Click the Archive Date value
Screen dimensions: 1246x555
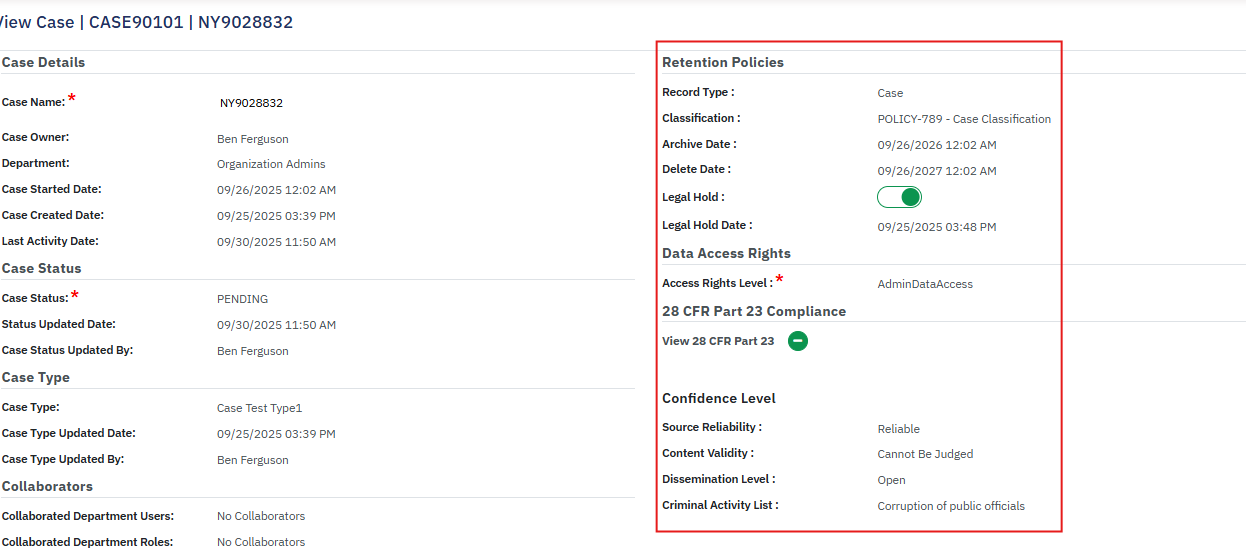937,145
